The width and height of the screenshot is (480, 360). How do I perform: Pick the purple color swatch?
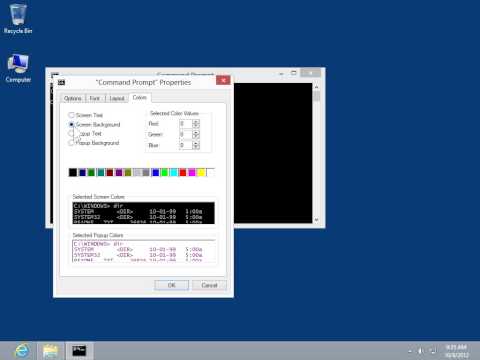(119, 172)
